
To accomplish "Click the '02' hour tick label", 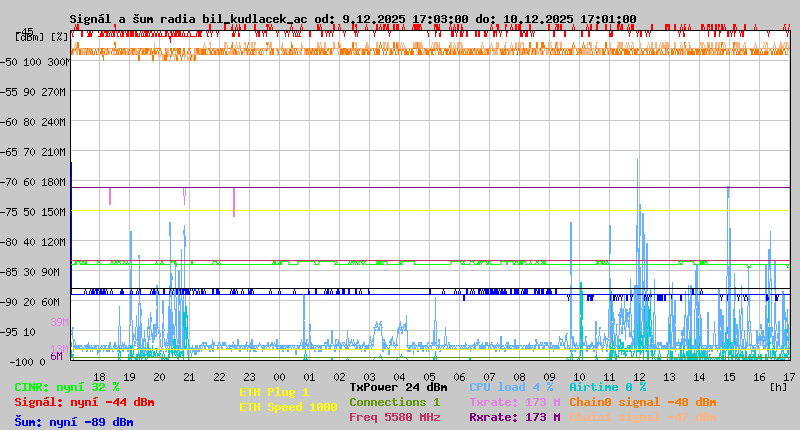I will tap(340, 377).
